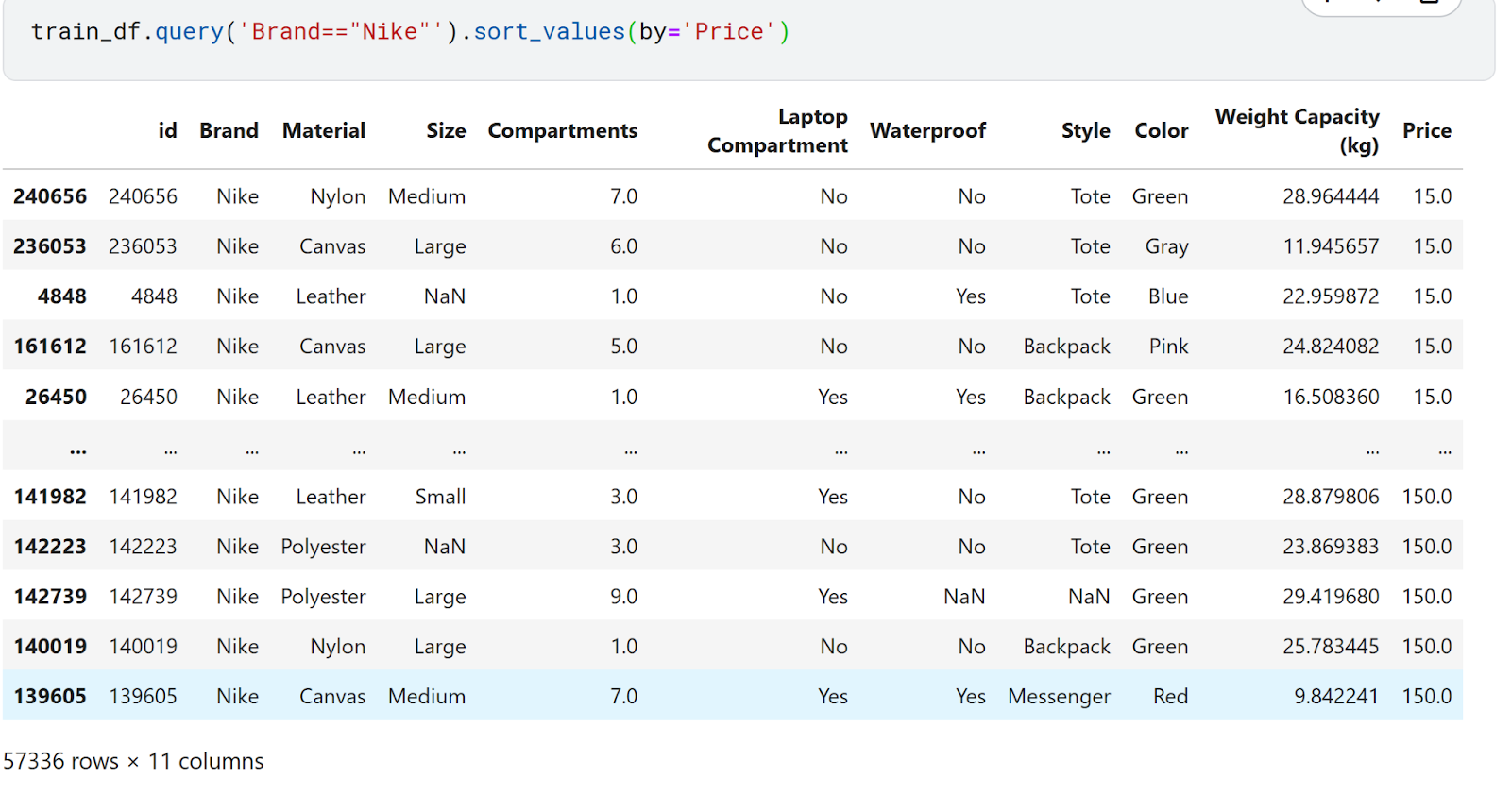
Task: Click the Red color cell
Action: (x=1170, y=697)
